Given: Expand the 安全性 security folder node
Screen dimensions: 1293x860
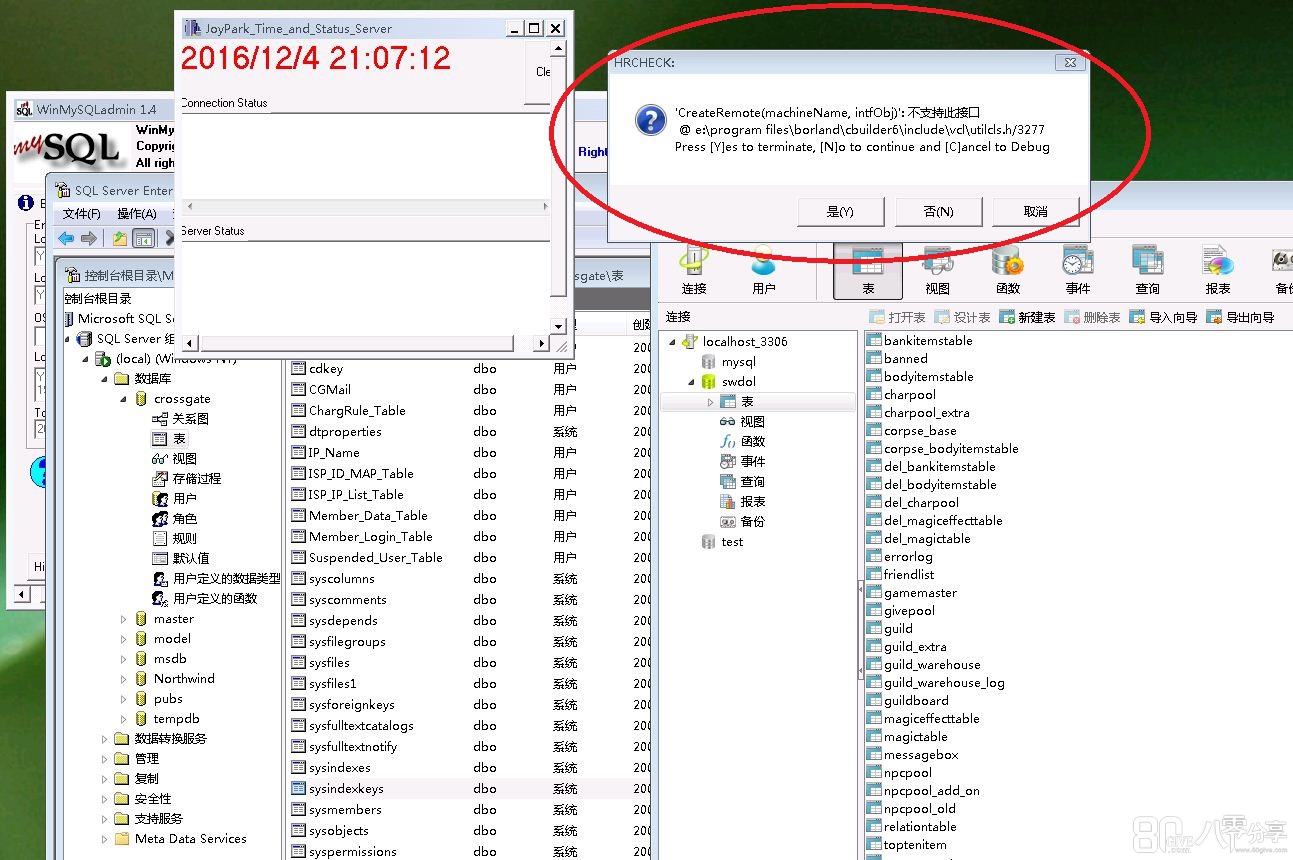Looking at the screenshot, I should [x=104, y=799].
